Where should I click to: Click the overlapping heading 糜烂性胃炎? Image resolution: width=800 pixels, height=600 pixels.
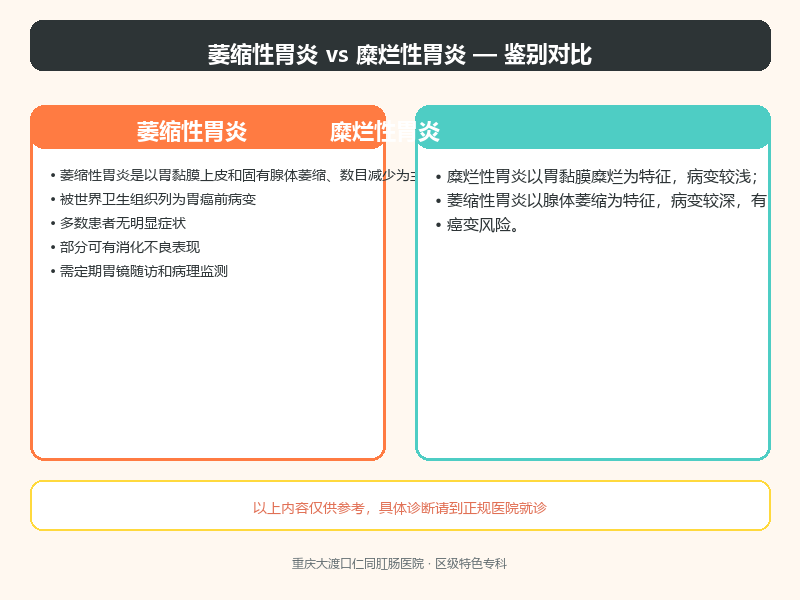[385, 132]
